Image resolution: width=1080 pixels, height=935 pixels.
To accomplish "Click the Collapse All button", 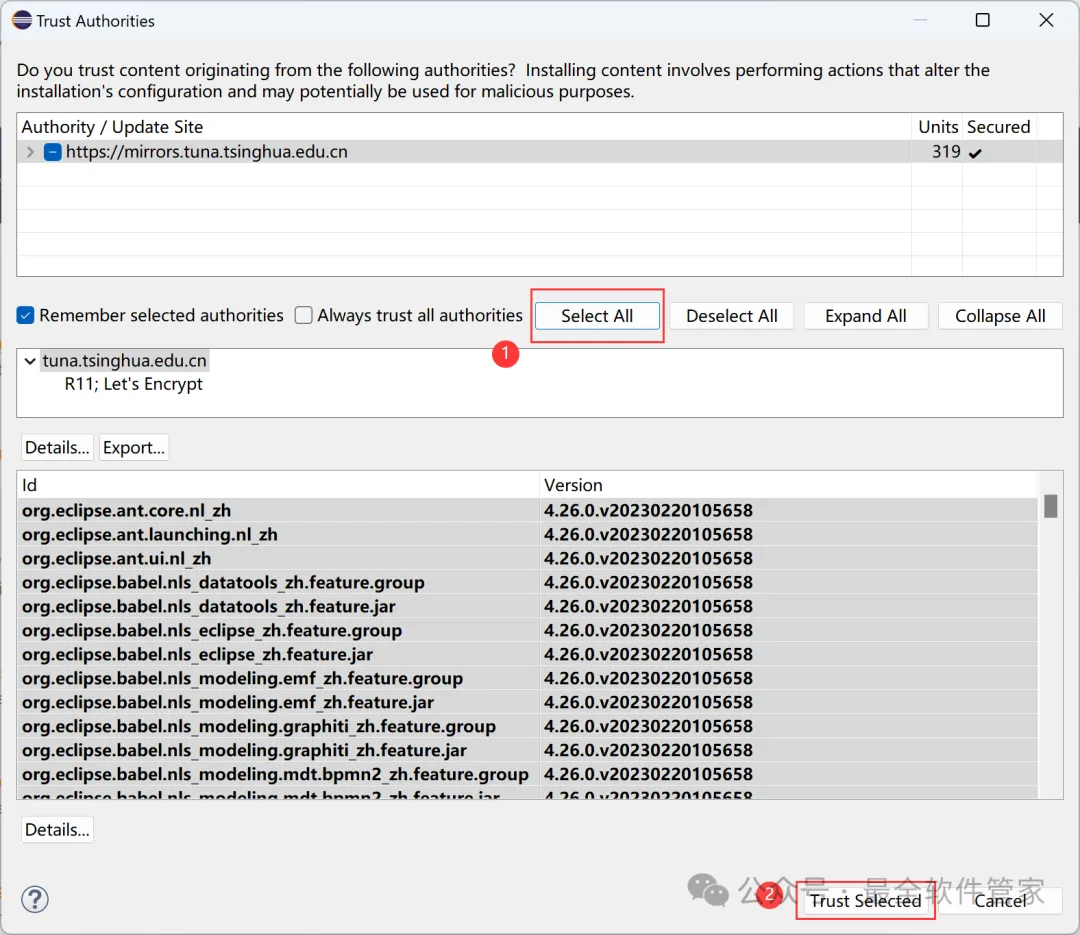I will [999, 316].
